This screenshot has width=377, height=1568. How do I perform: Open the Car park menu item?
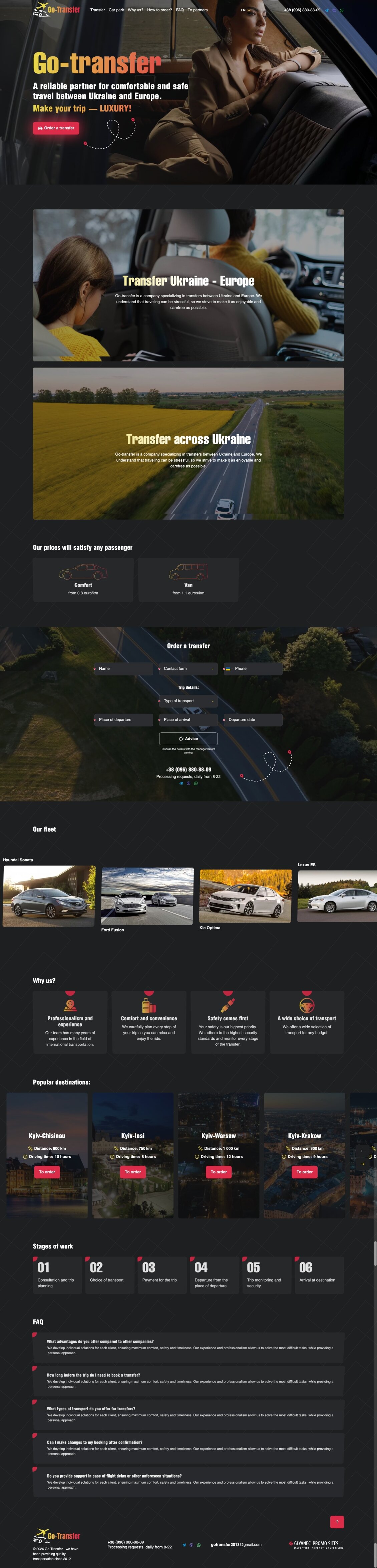pyautogui.click(x=116, y=10)
